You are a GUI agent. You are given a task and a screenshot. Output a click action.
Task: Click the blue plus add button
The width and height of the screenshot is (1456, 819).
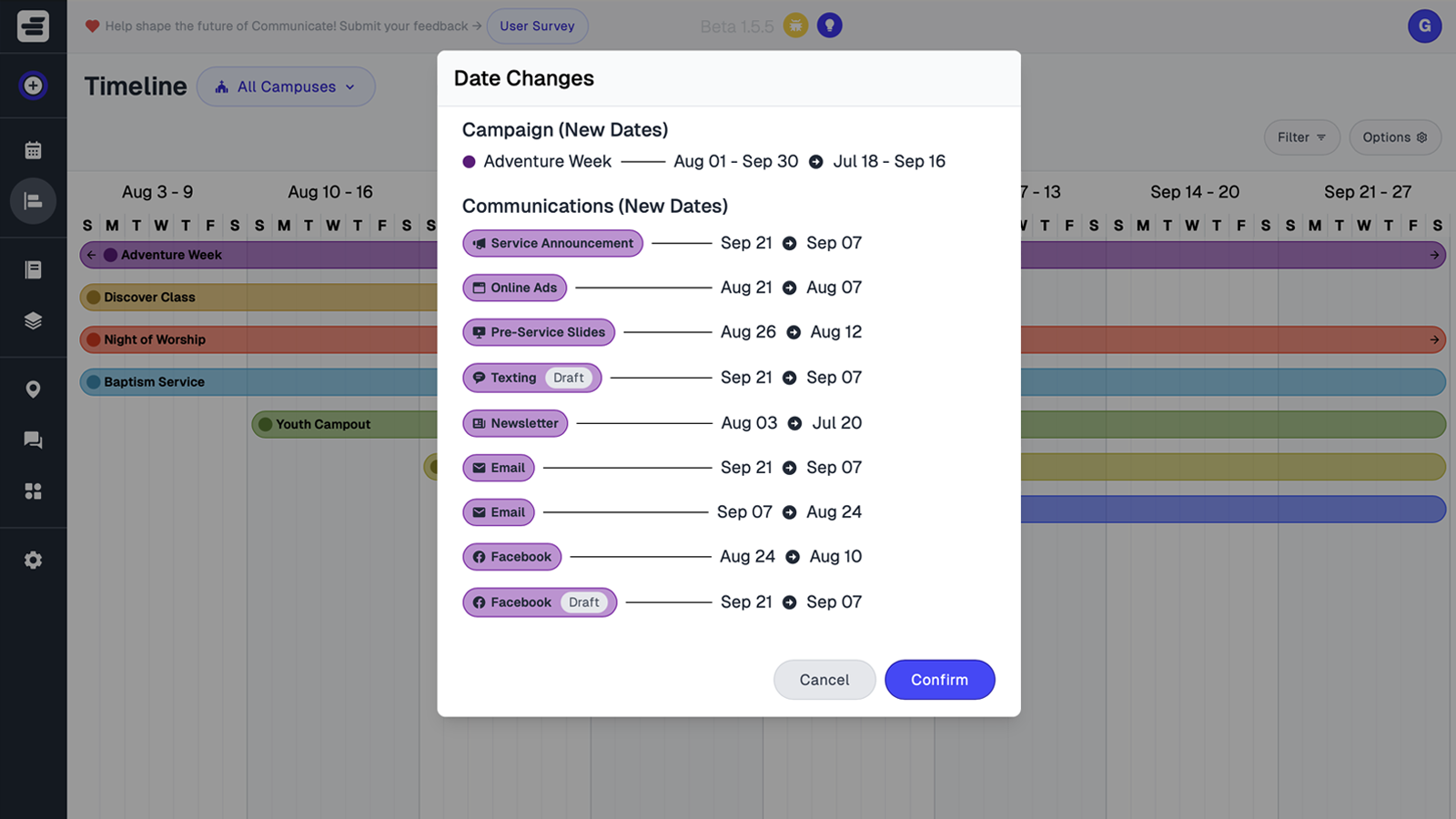coord(34,86)
